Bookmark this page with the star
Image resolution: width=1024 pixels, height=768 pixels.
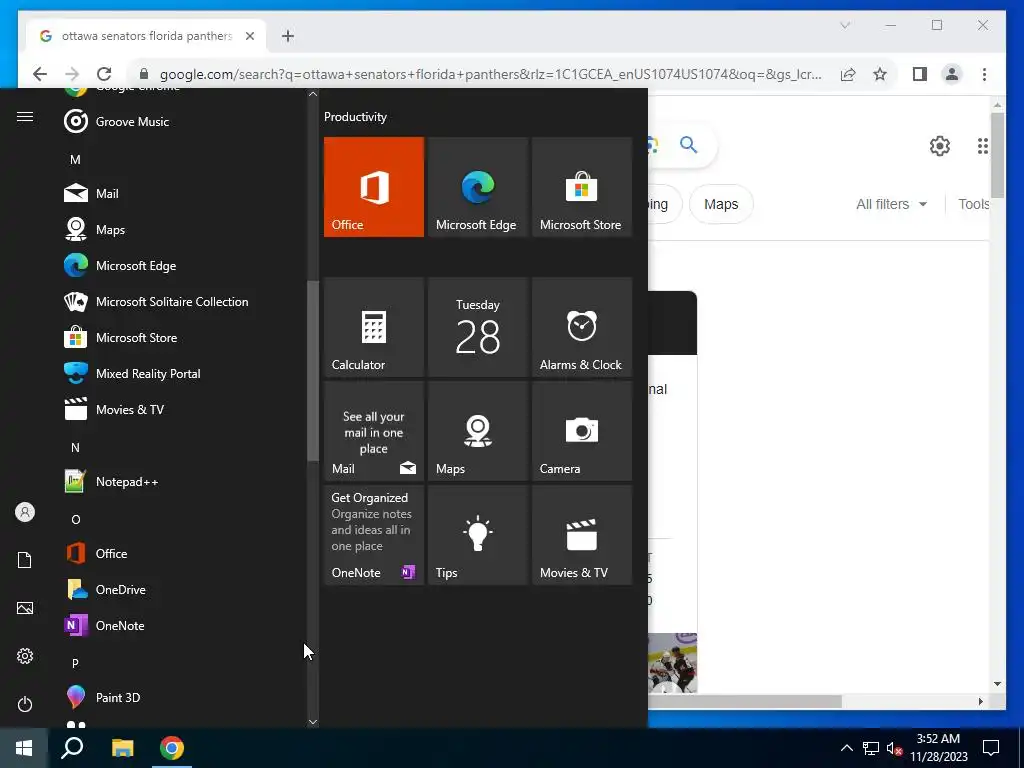tap(880, 74)
